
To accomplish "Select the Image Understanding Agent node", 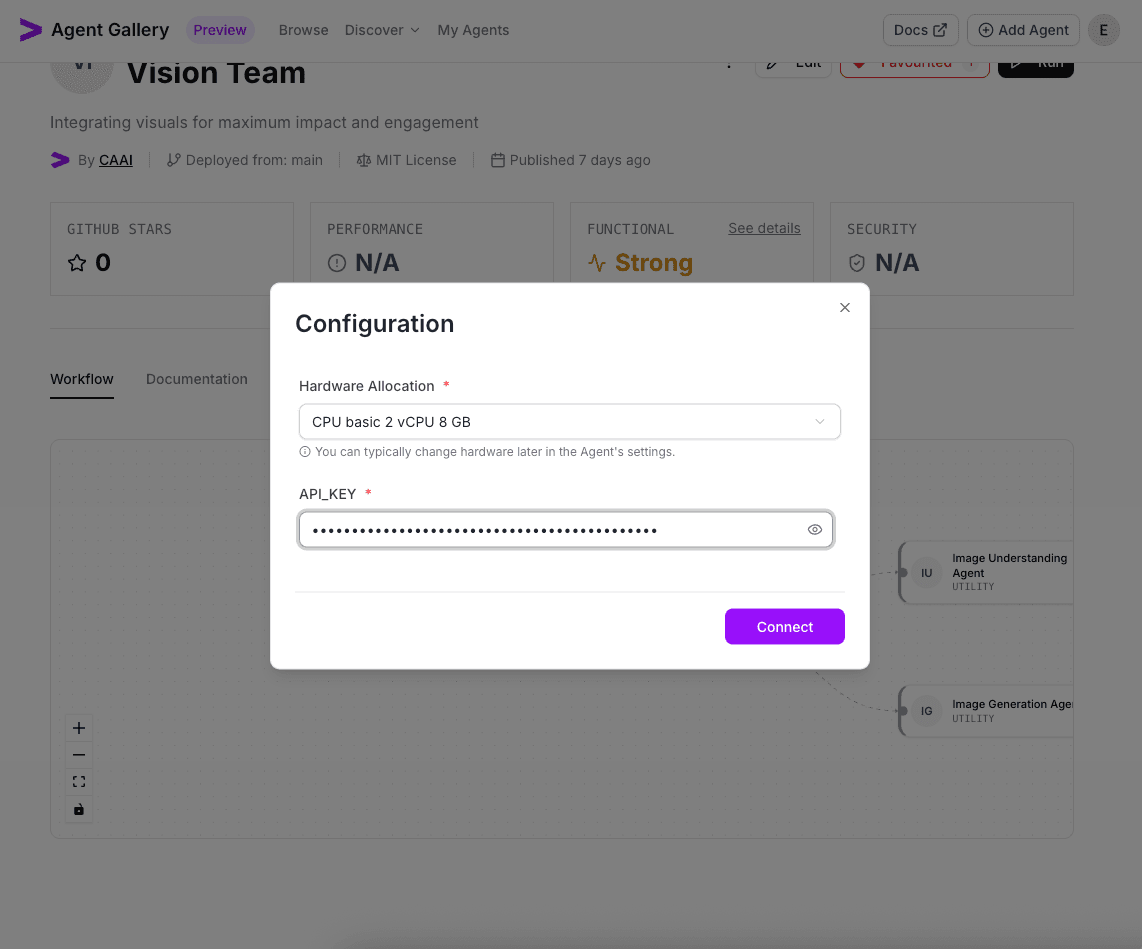I will click(x=990, y=572).
